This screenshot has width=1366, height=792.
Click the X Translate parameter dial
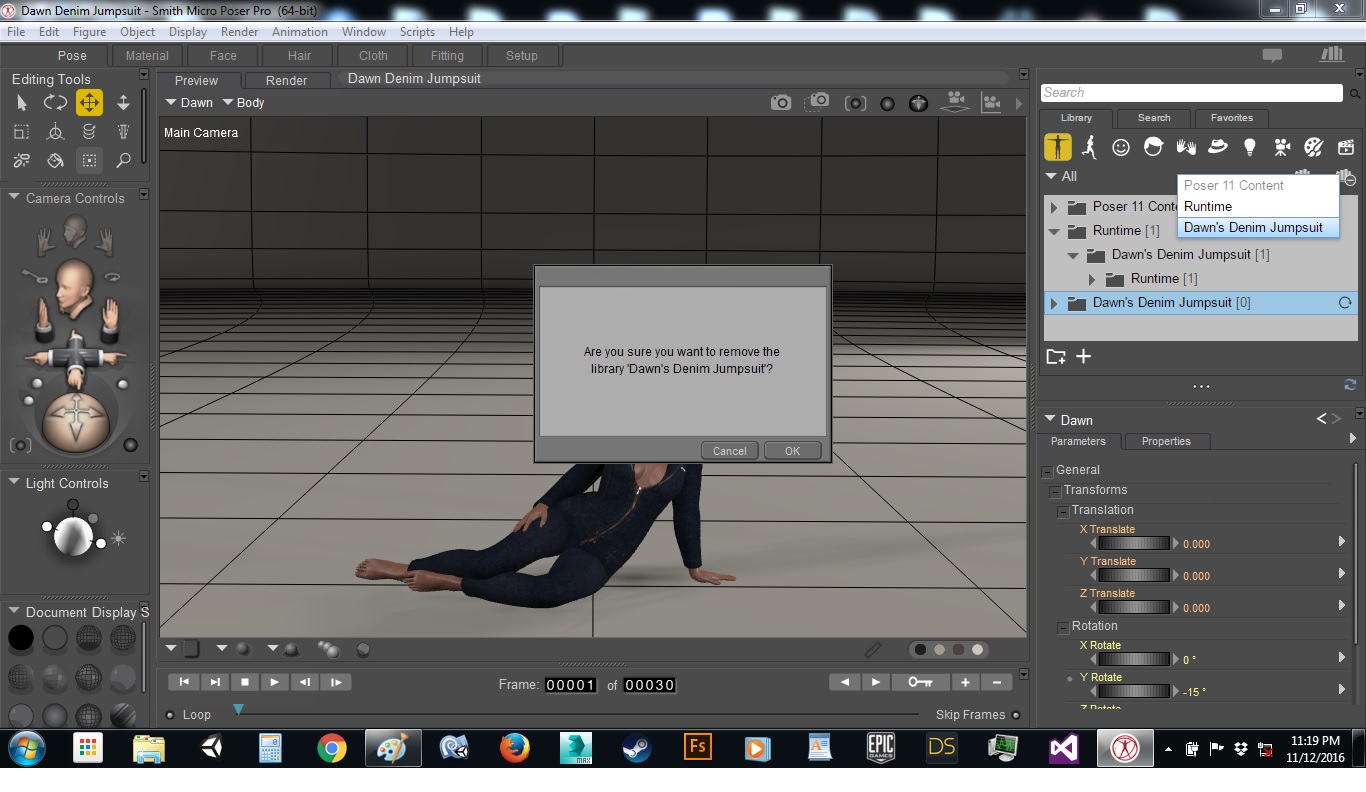point(1133,544)
